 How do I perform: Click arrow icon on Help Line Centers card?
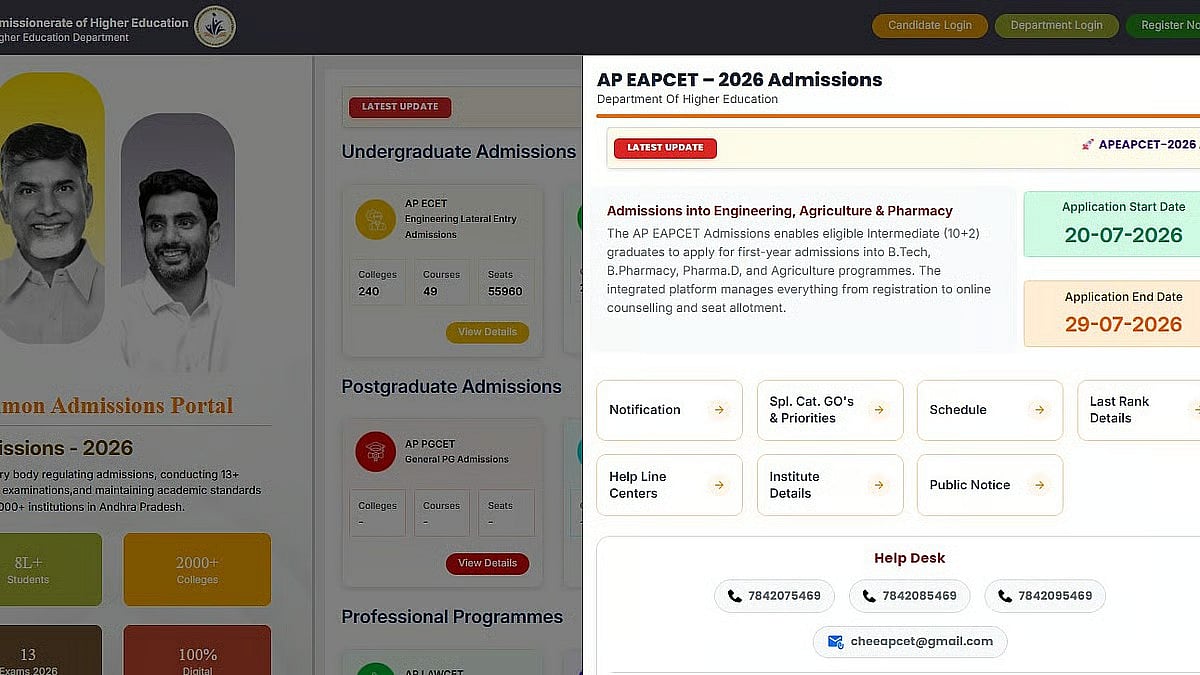(718, 485)
